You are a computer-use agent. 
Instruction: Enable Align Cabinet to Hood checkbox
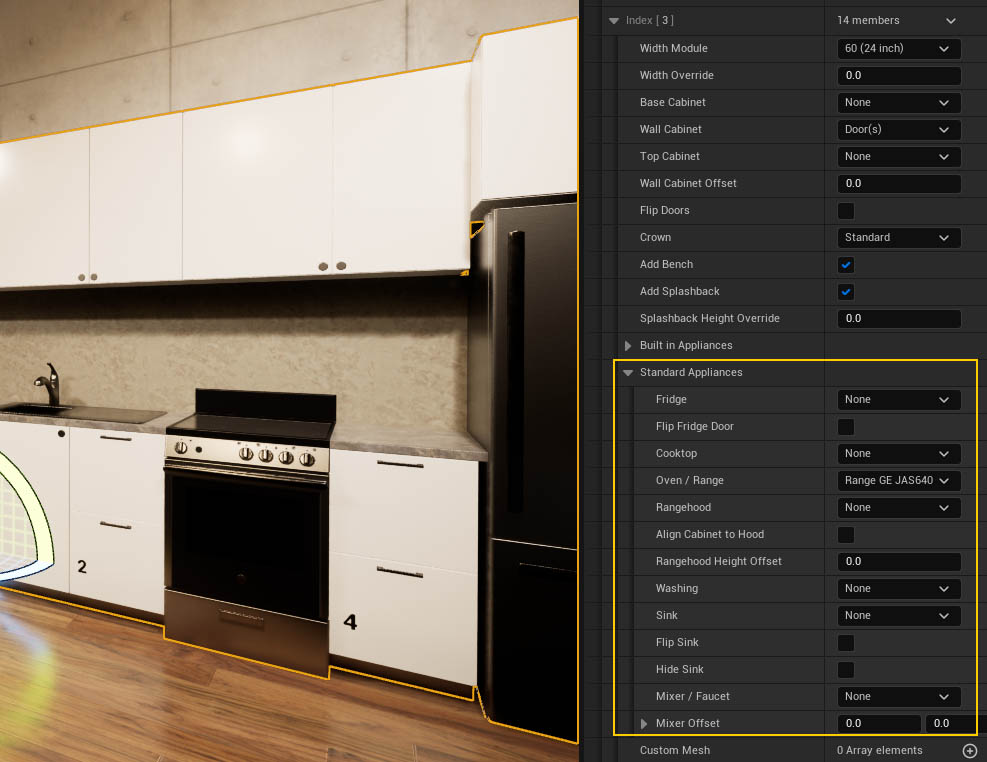point(846,535)
